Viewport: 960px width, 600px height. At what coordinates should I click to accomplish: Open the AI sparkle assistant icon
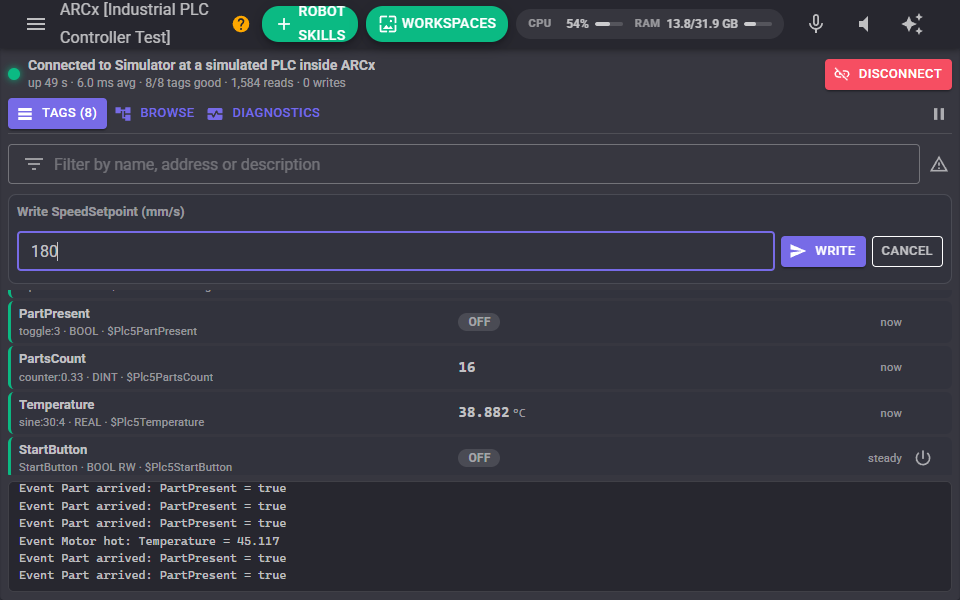point(912,24)
